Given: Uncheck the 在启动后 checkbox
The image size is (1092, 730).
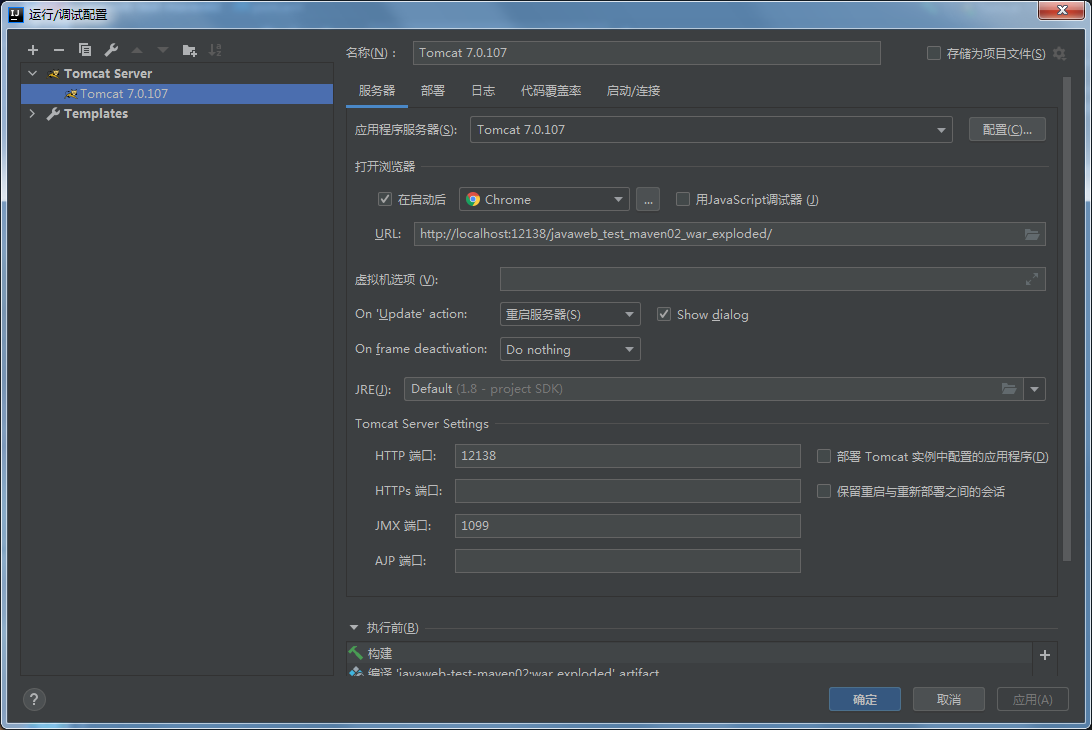Looking at the screenshot, I should pos(384,199).
